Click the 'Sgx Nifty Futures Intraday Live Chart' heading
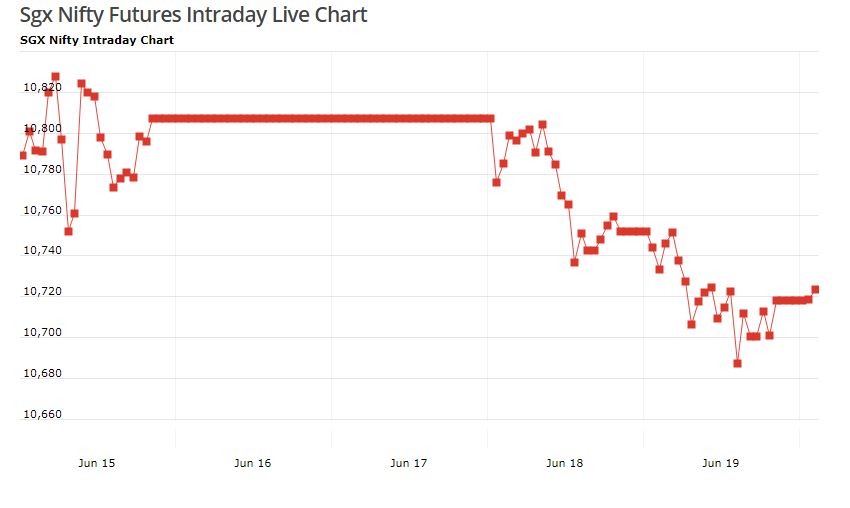This screenshot has height=508, width=850. pyautogui.click(x=193, y=15)
